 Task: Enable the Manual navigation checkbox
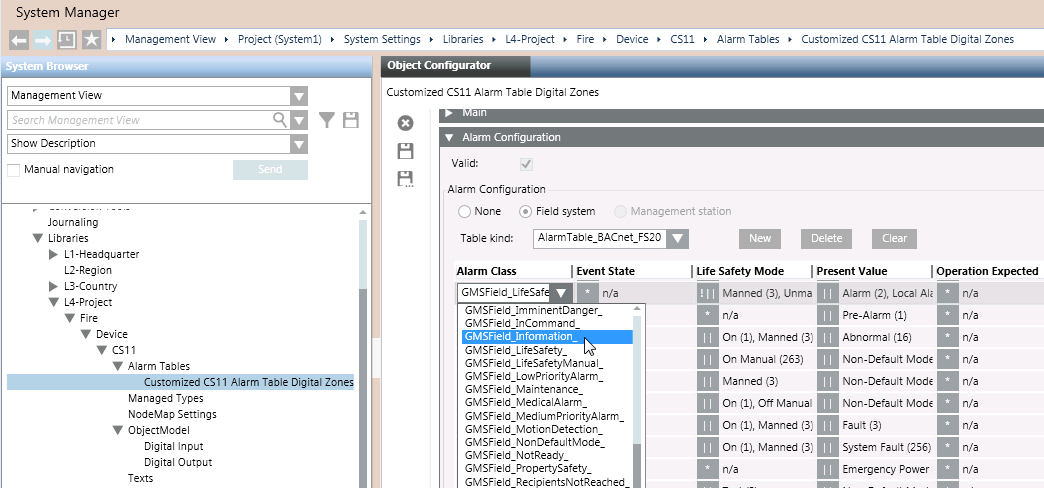pos(14,170)
